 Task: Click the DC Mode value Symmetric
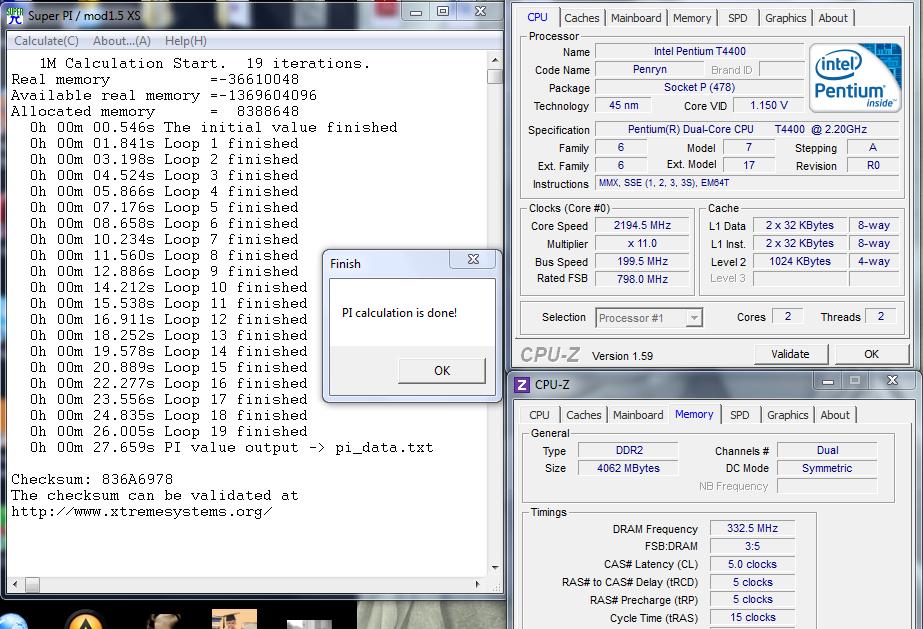827,468
